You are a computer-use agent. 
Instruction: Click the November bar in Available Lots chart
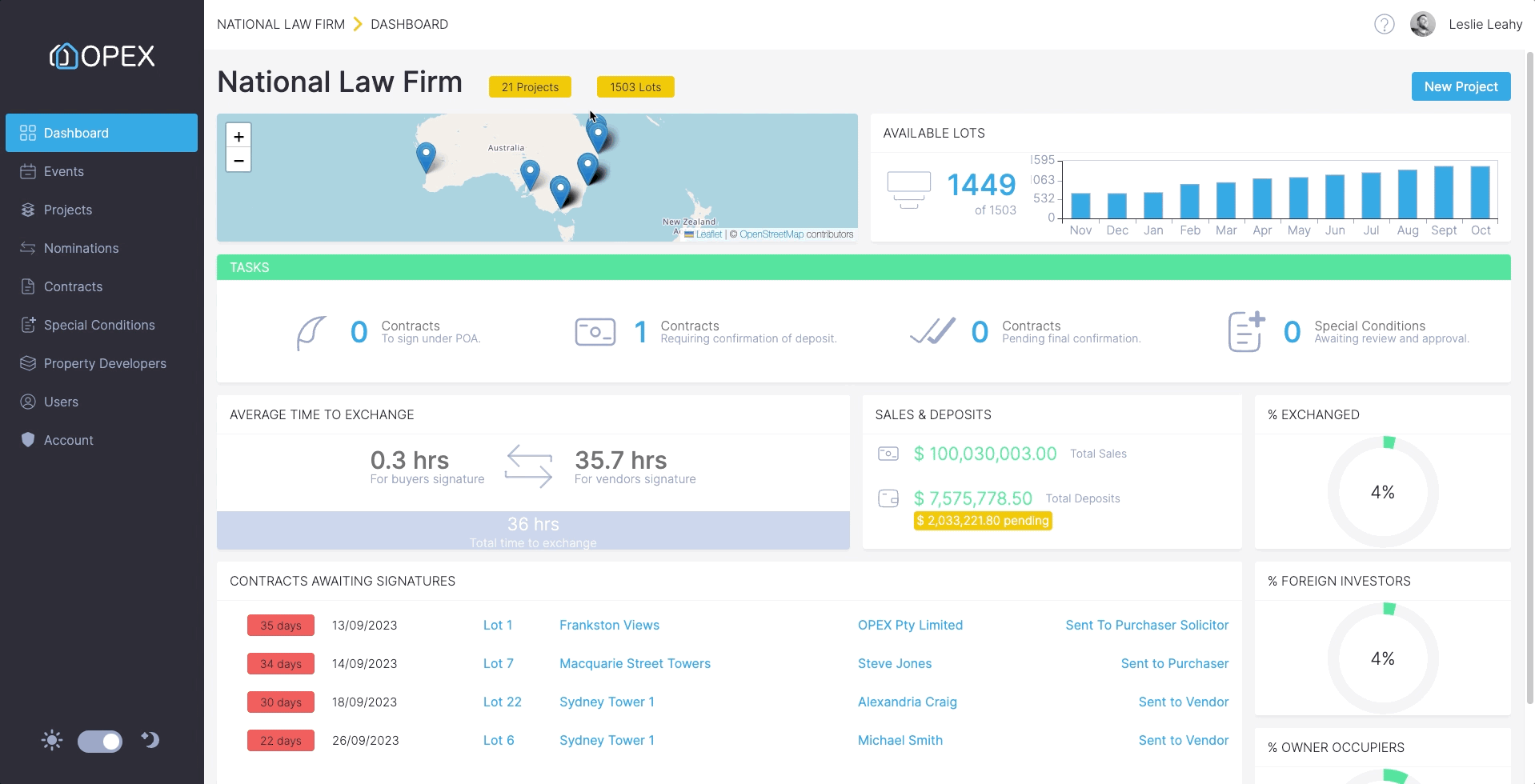point(1081,206)
